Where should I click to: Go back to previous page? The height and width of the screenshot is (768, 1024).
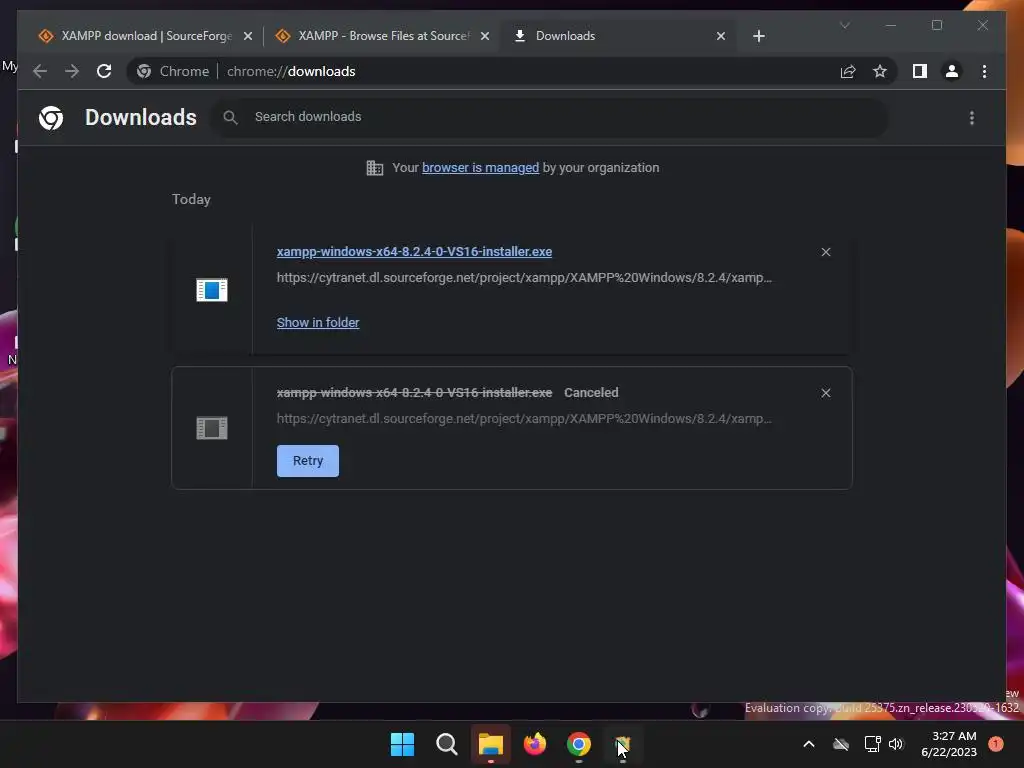[40, 71]
